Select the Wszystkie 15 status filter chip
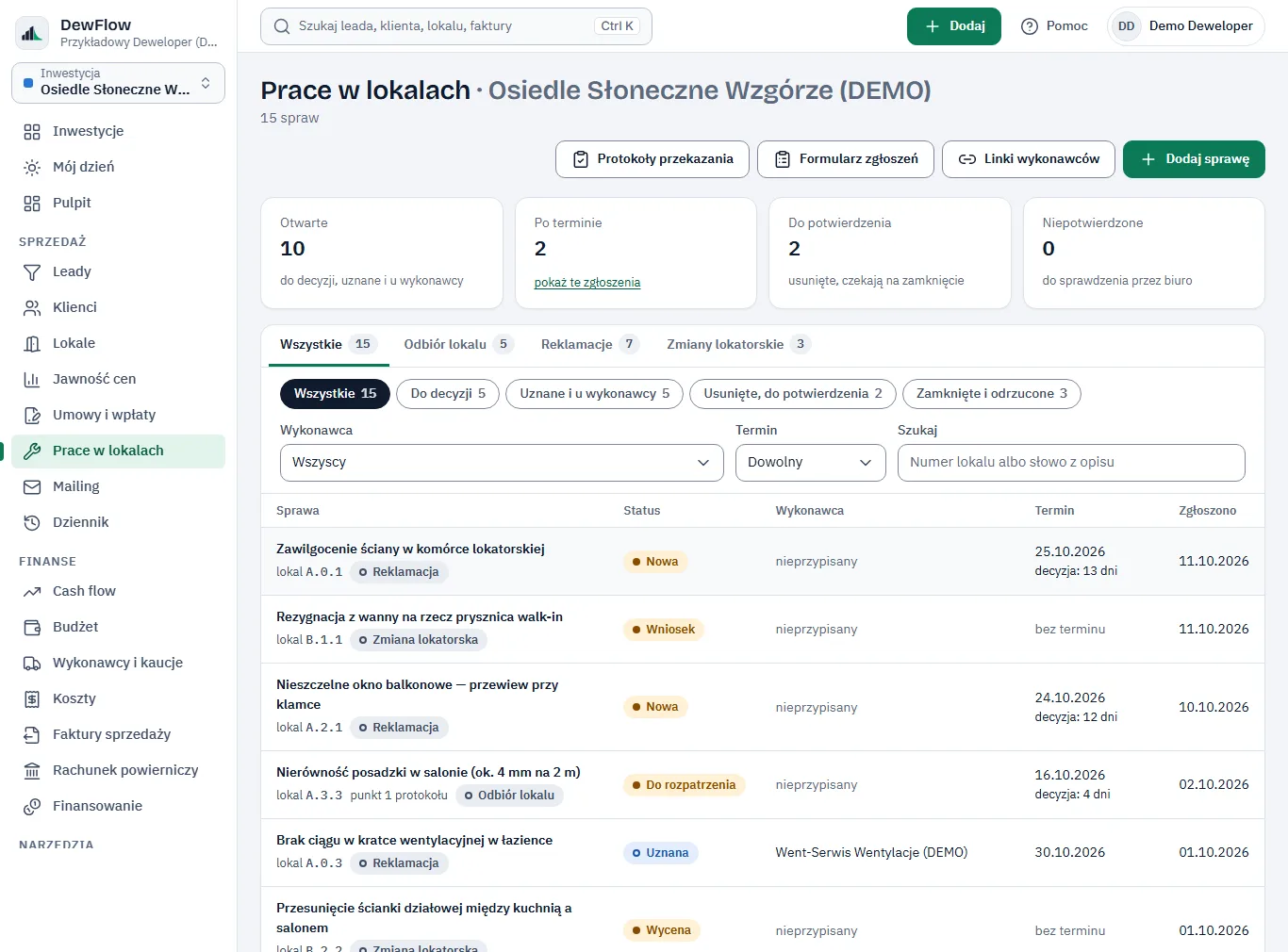 pyautogui.click(x=335, y=394)
